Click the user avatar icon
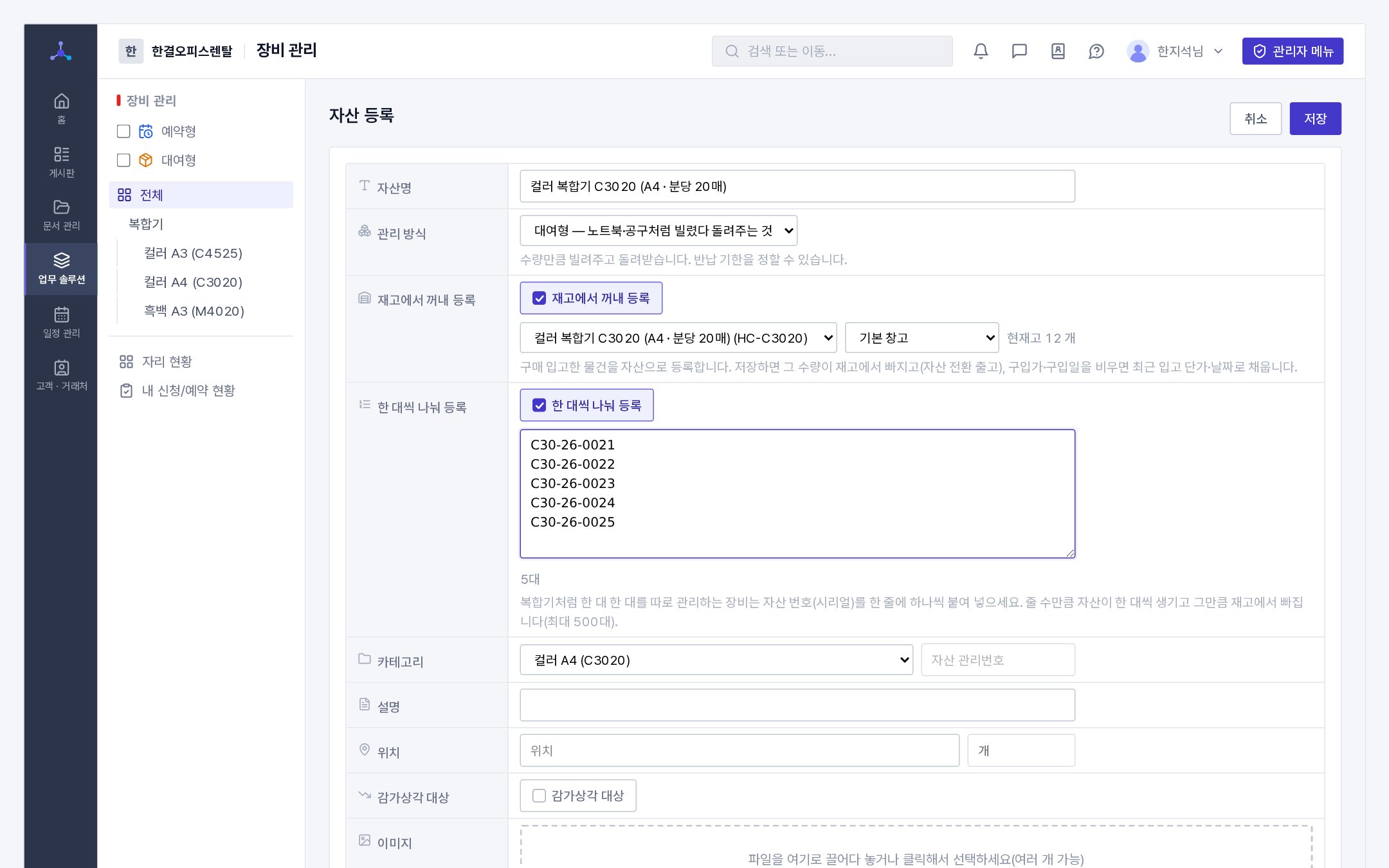 coord(1138,51)
